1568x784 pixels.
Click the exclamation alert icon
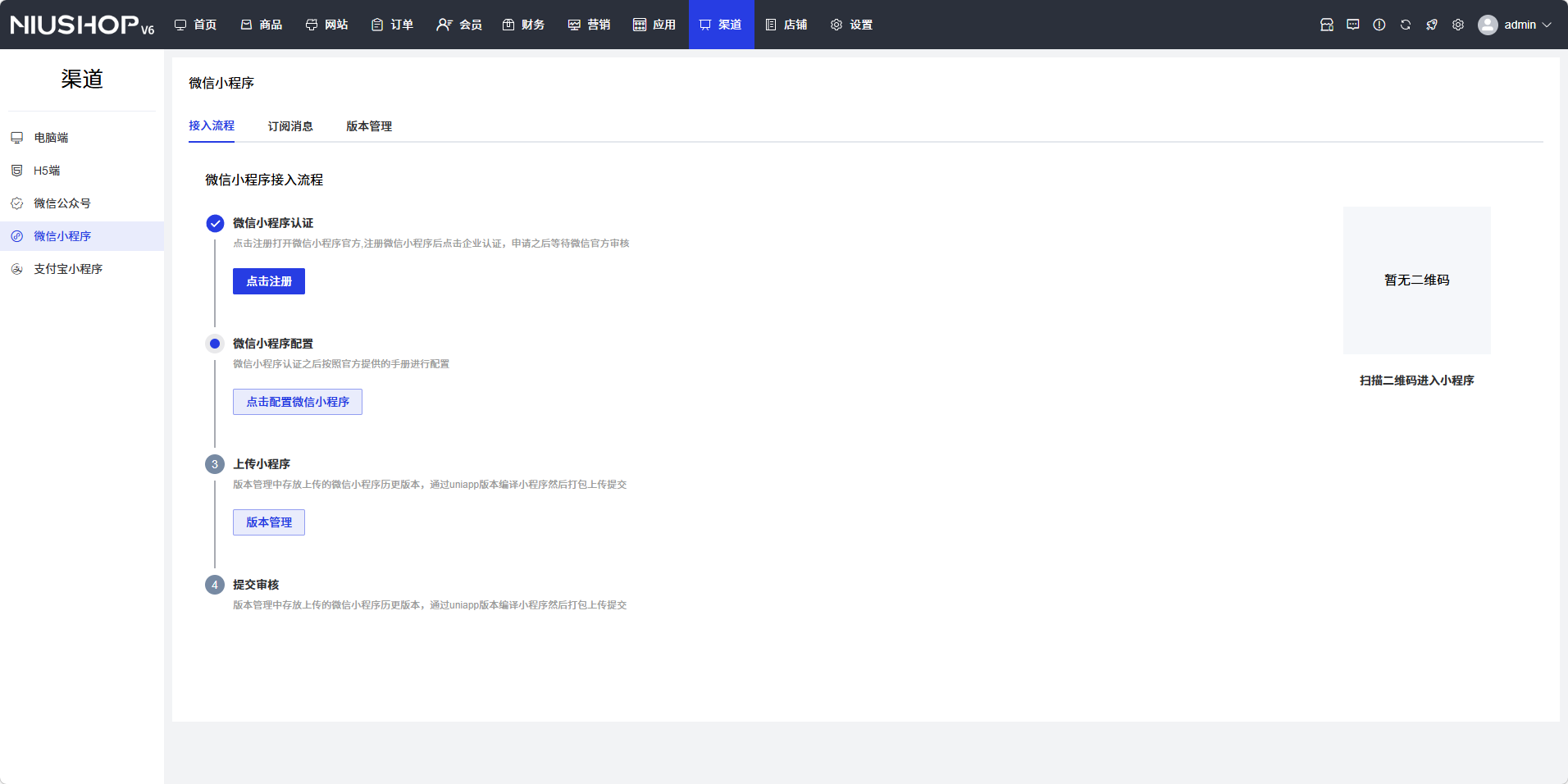1379,25
